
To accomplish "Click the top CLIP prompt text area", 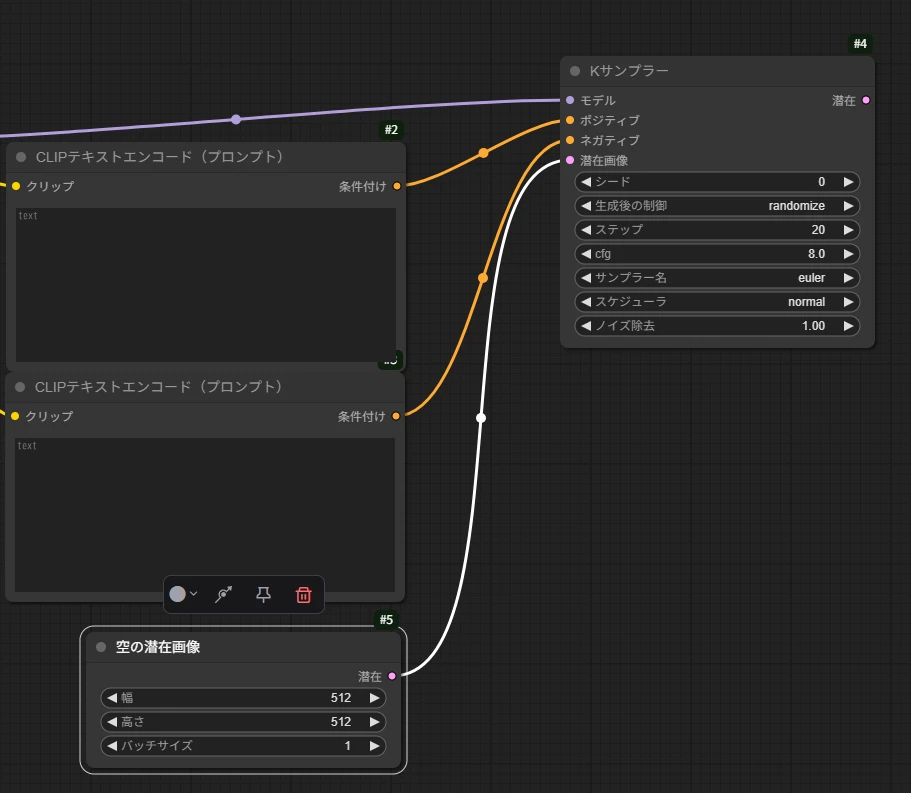I will [205, 285].
